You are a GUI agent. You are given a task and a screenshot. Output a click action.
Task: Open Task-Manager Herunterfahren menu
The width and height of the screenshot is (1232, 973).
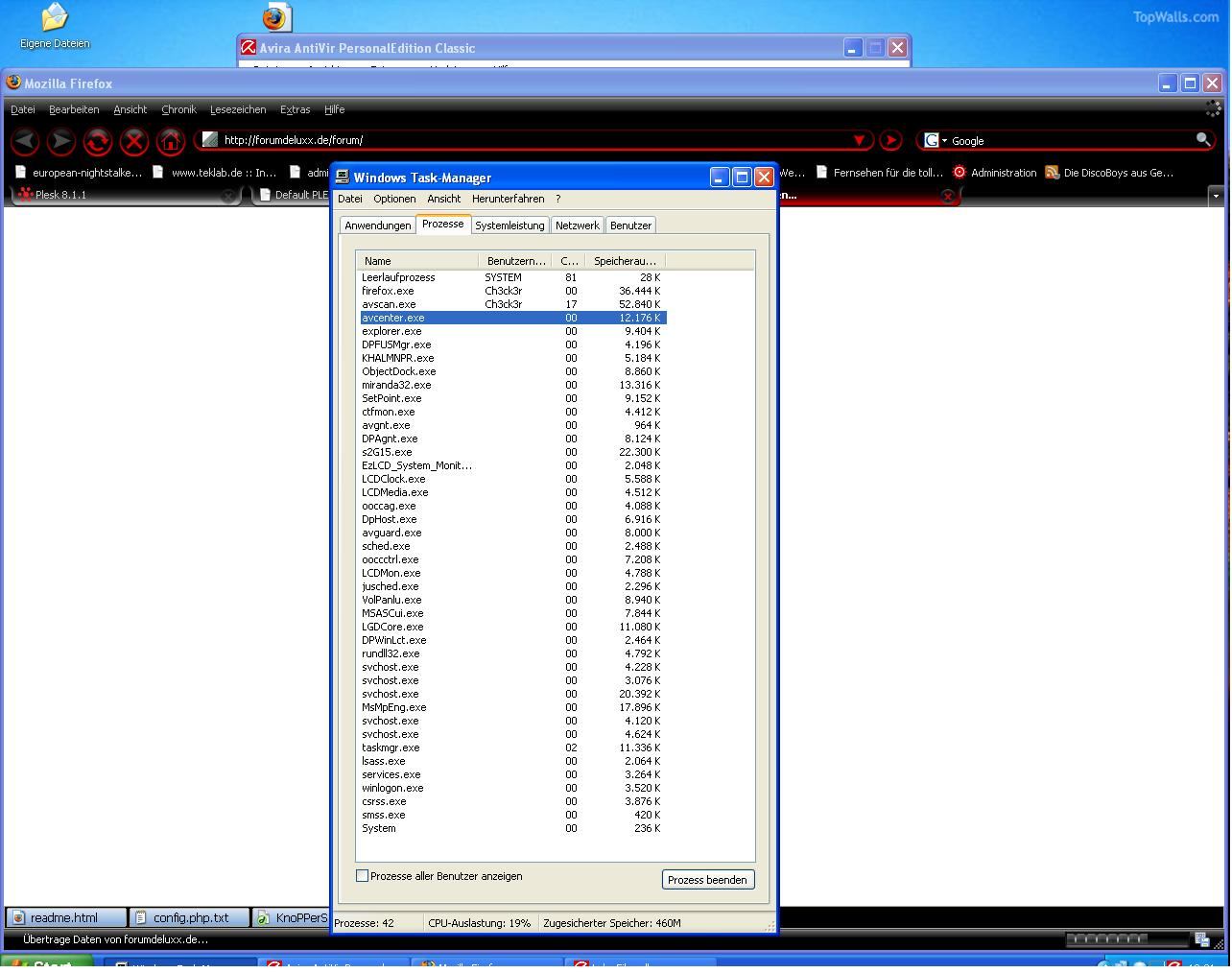tap(508, 199)
